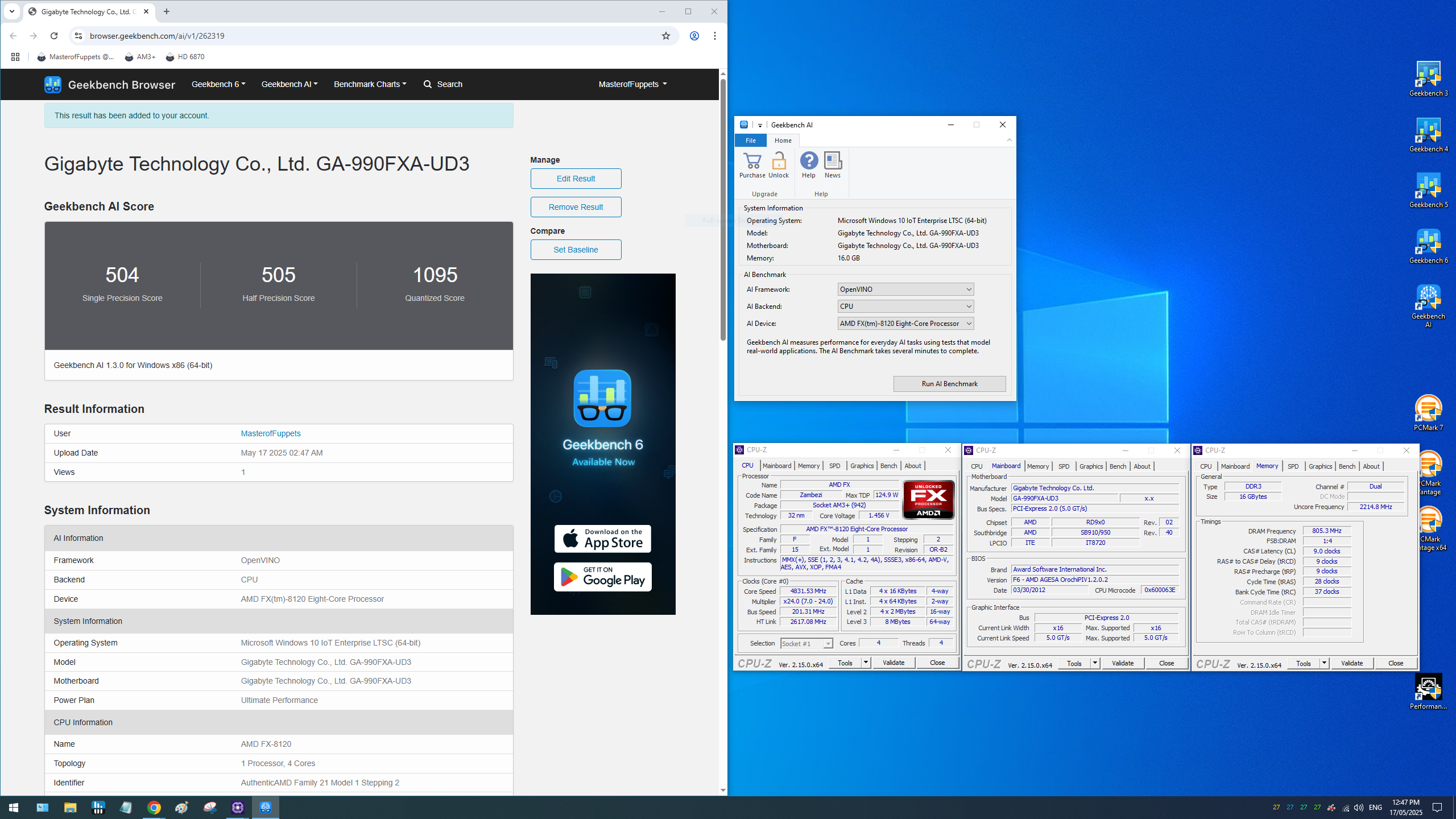Switch to SPD tab in second CPU-Z window

[x=1064, y=466]
